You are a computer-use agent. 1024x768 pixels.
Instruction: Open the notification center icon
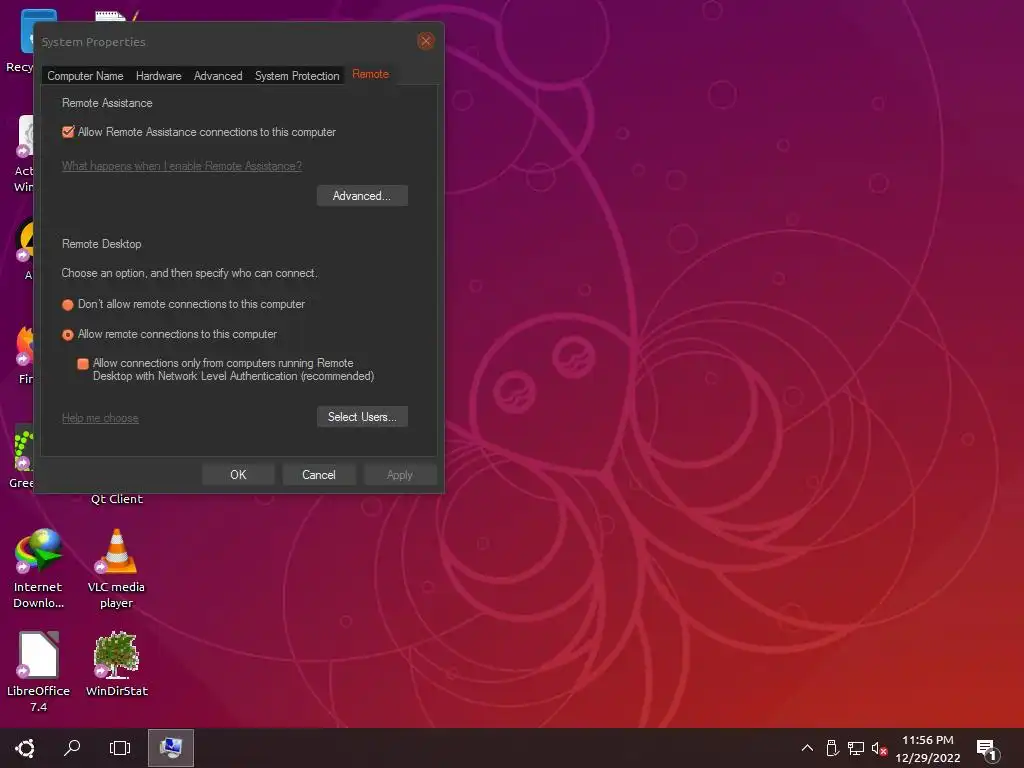tap(987, 750)
